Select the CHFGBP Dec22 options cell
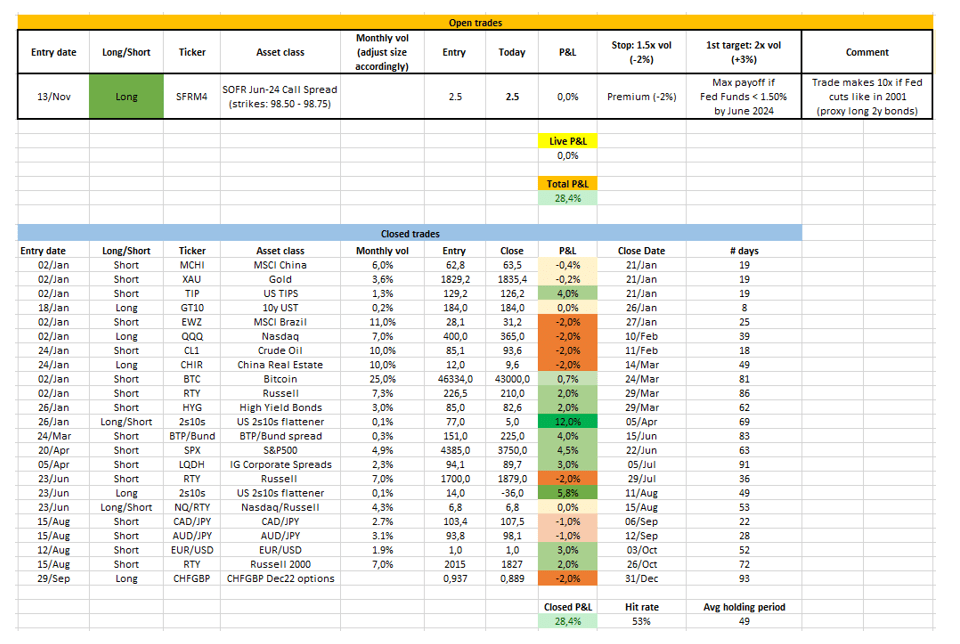 tap(280, 578)
